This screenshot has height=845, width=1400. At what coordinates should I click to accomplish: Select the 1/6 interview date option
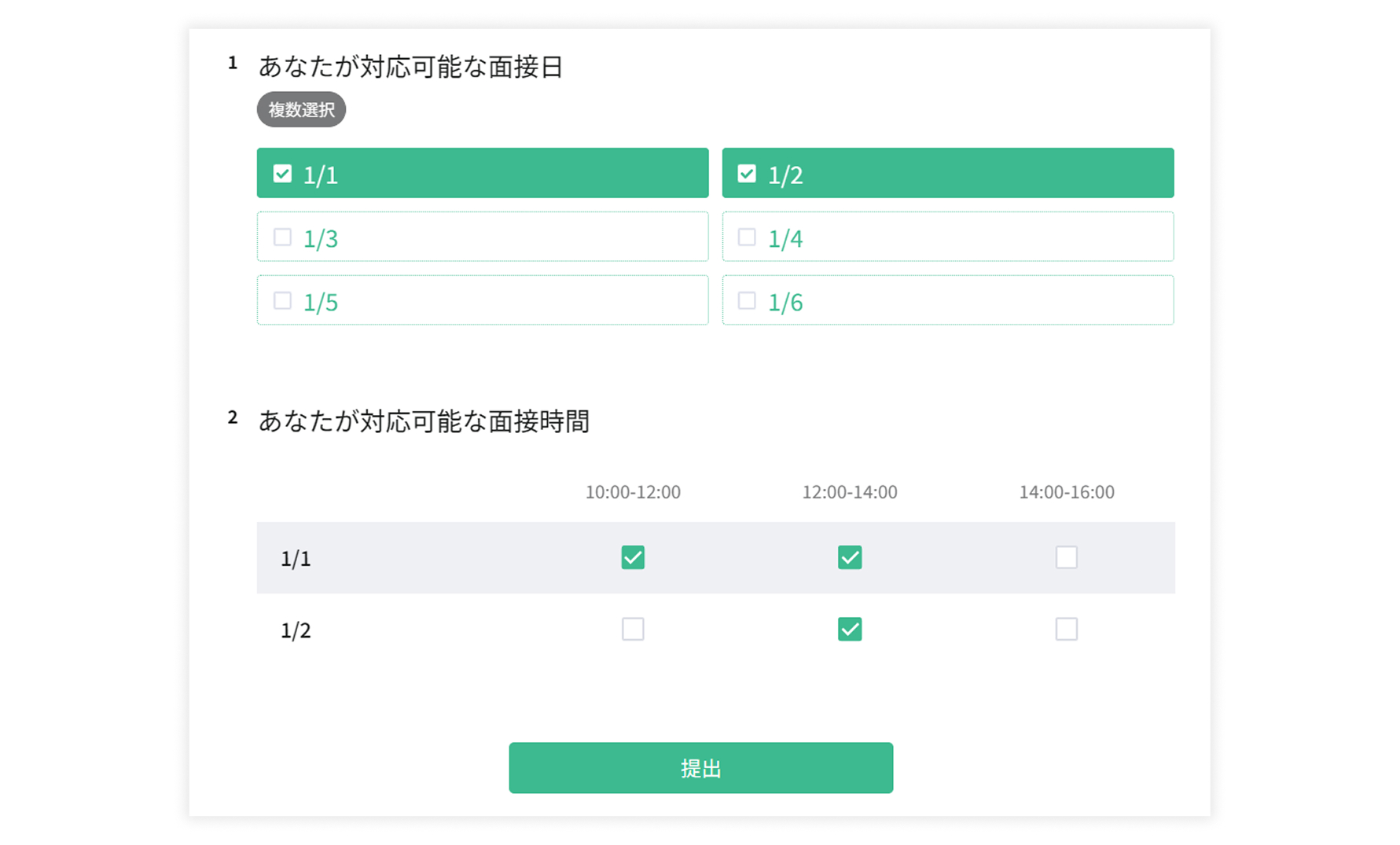[948, 300]
